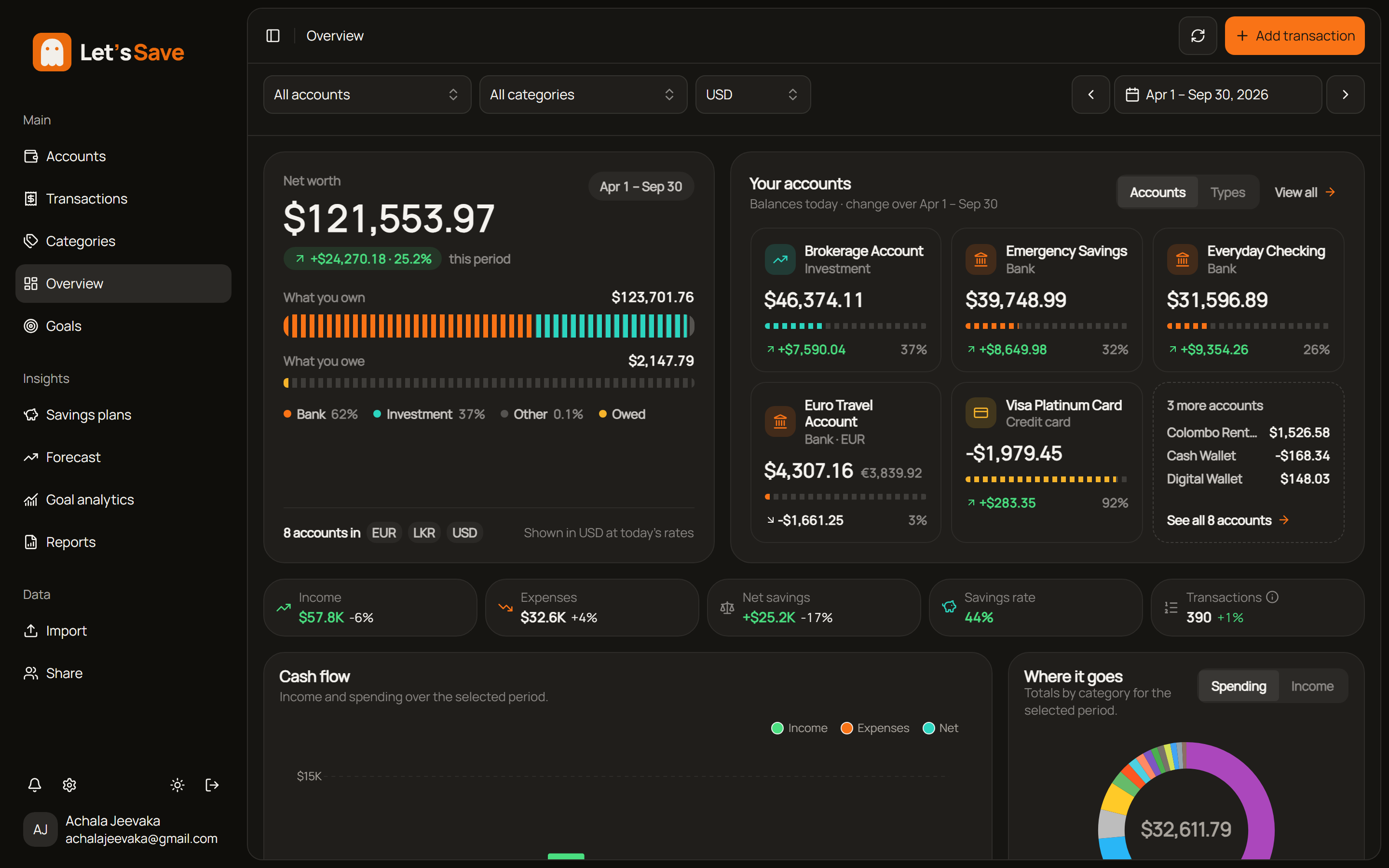
Task: Open settings gear in sidebar
Action: [x=69, y=785]
